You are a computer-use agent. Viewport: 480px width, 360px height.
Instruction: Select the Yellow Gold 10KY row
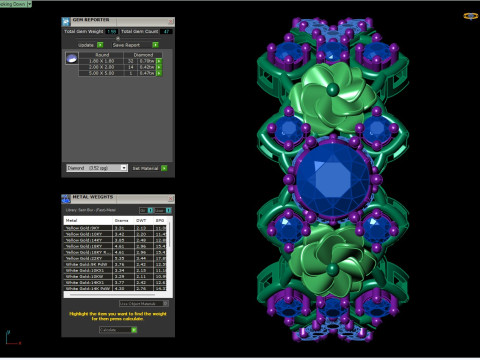click(x=115, y=234)
